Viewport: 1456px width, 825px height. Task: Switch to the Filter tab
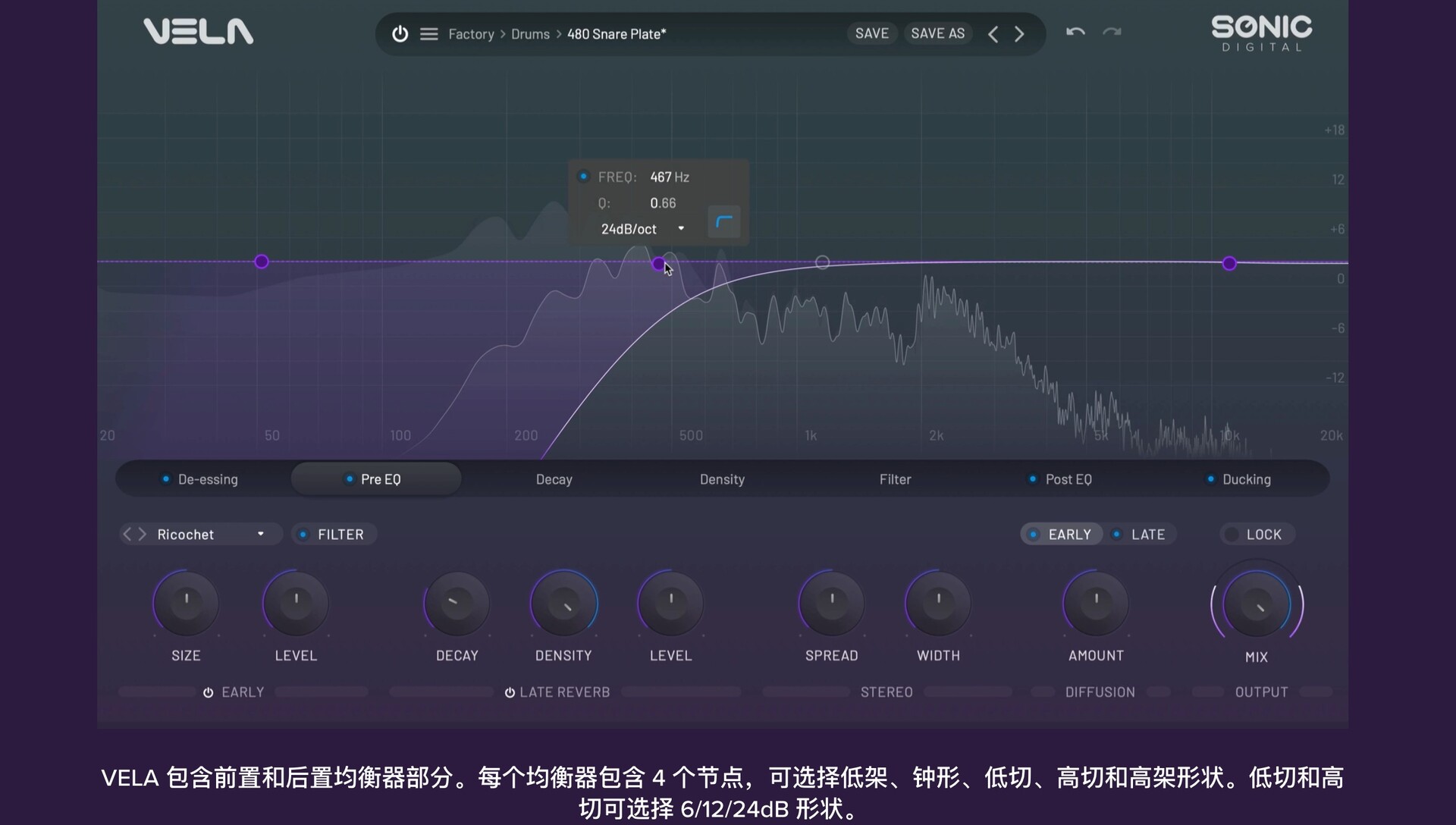(895, 479)
